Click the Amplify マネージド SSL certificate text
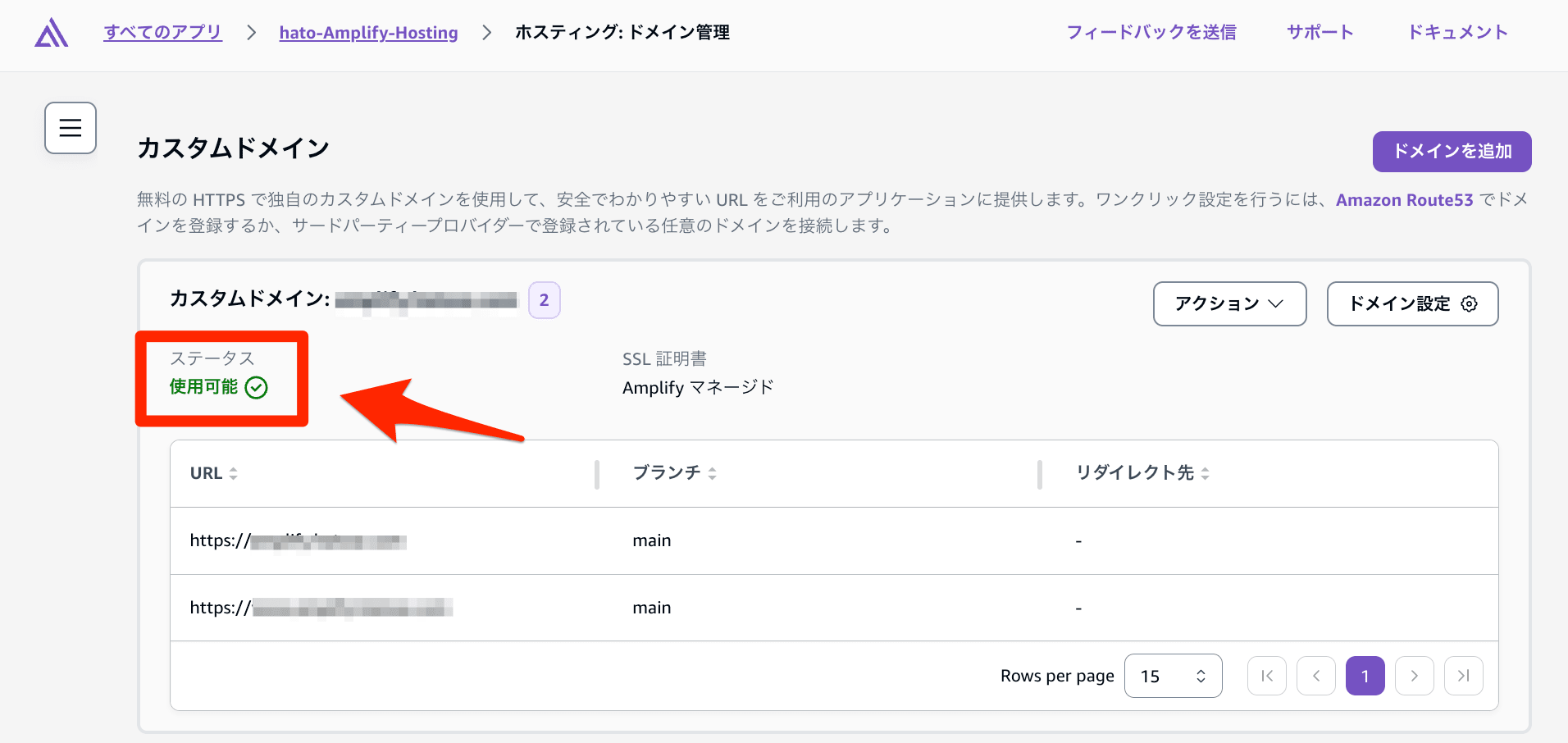 coord(698,387)
